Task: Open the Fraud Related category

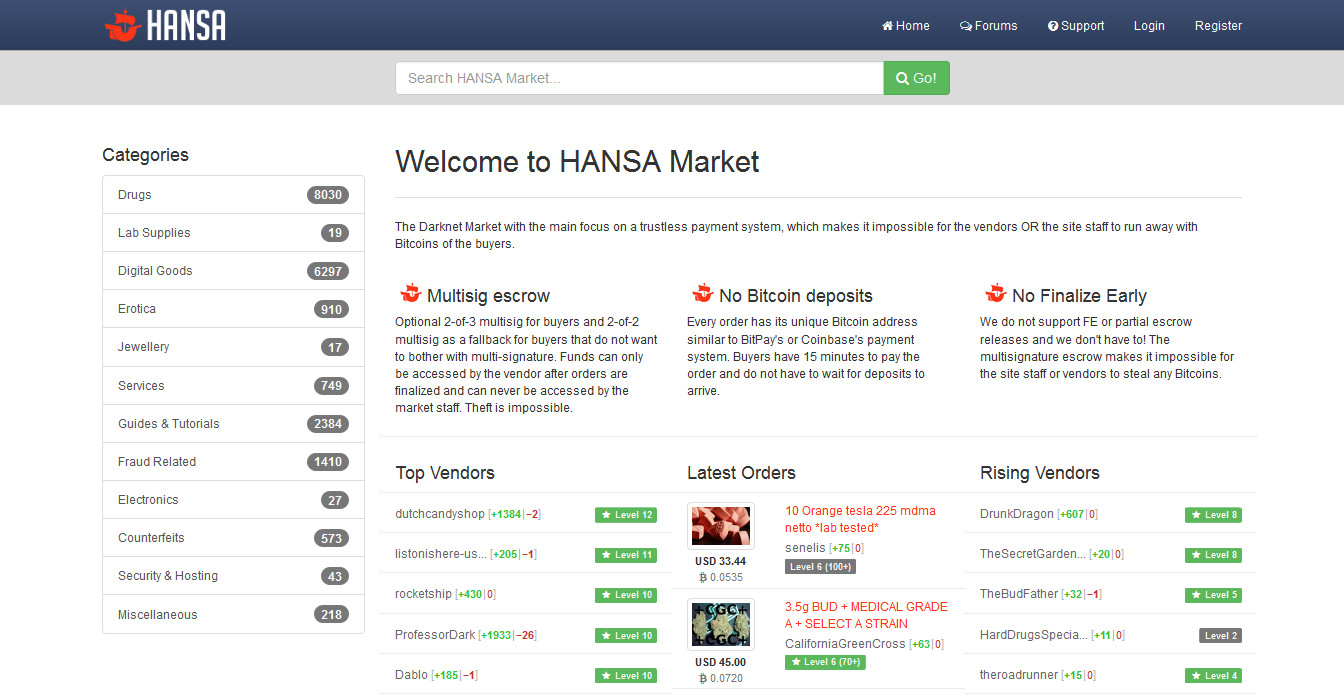Action: (x=233, y=462)
